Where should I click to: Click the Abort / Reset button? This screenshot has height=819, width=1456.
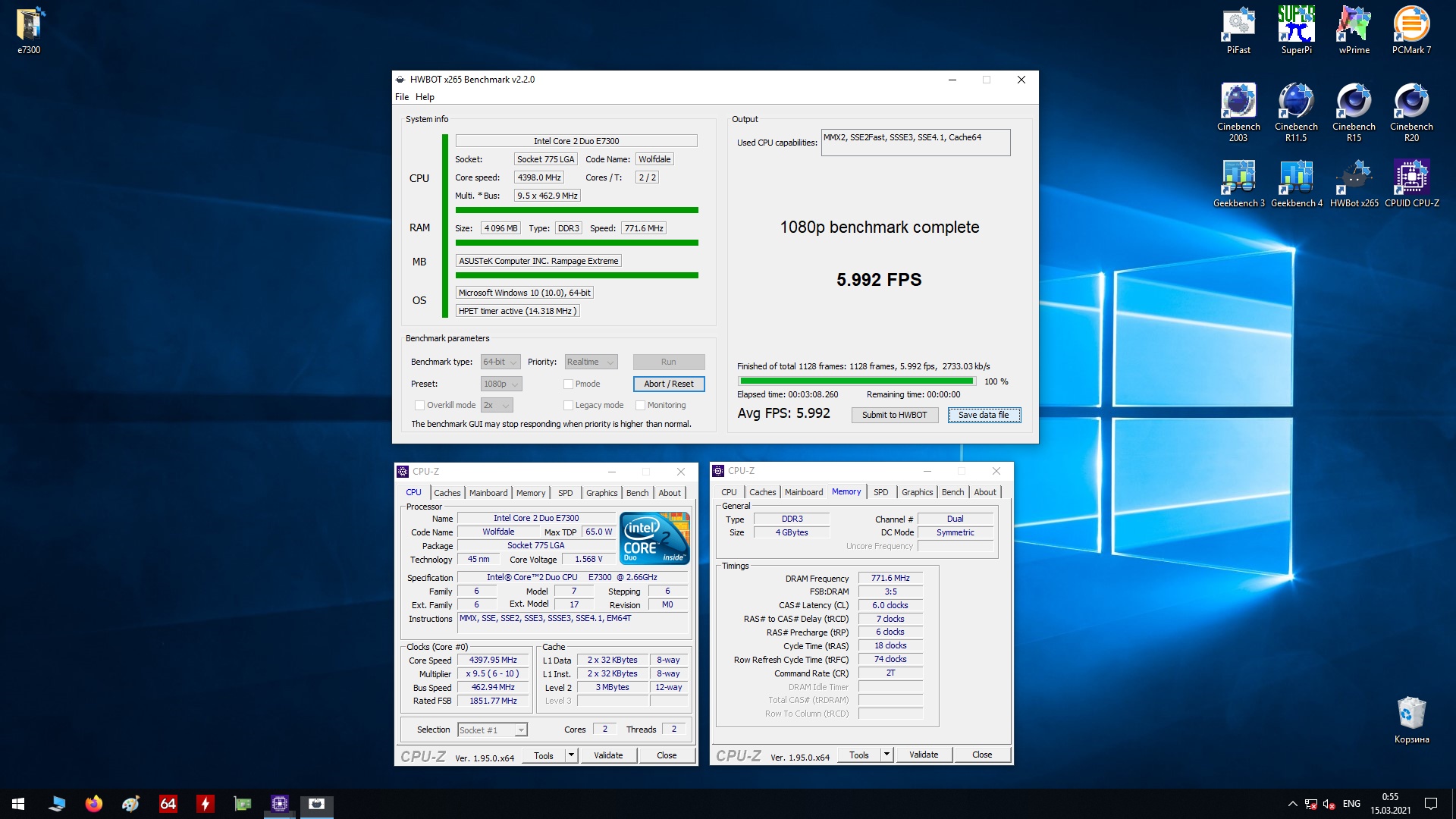669,384
